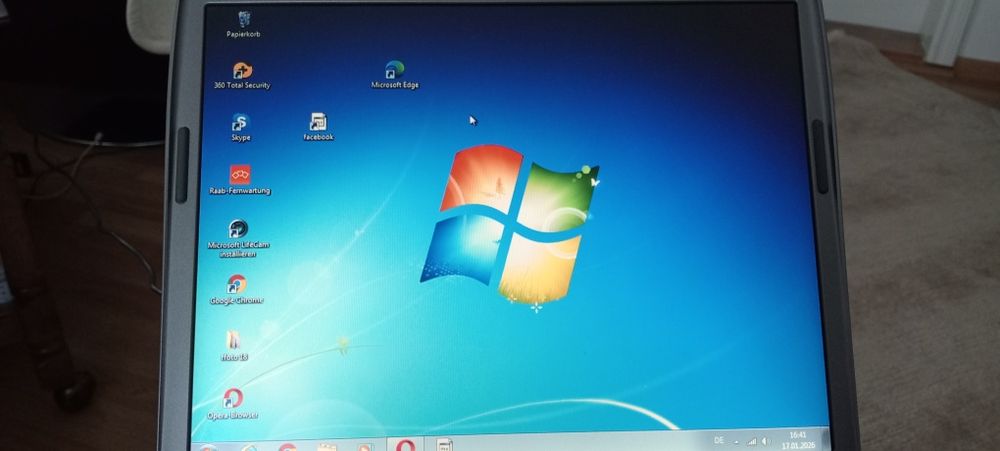Select Google Chrome desktop shortcut
1000x451 pixels.
[237, 290]
